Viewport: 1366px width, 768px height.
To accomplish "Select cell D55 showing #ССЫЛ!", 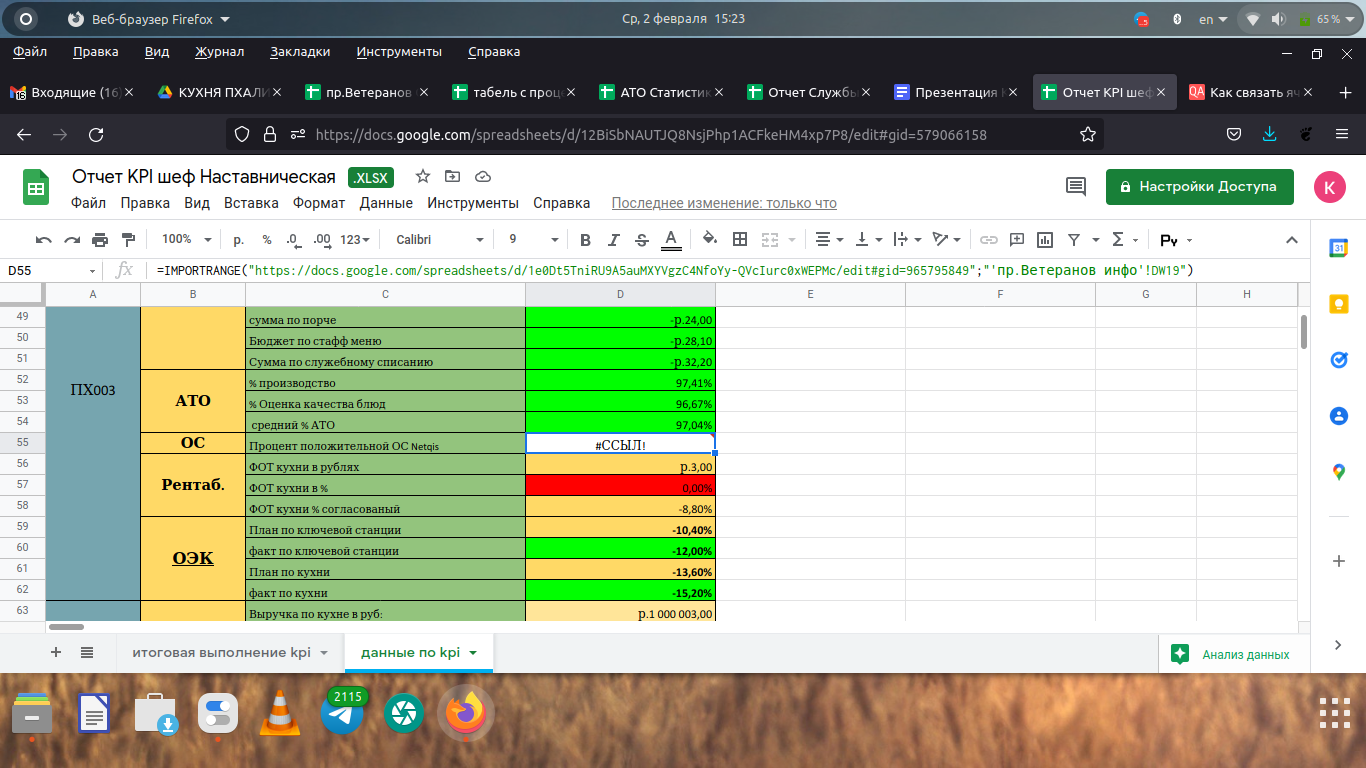I will click(620, 443).
